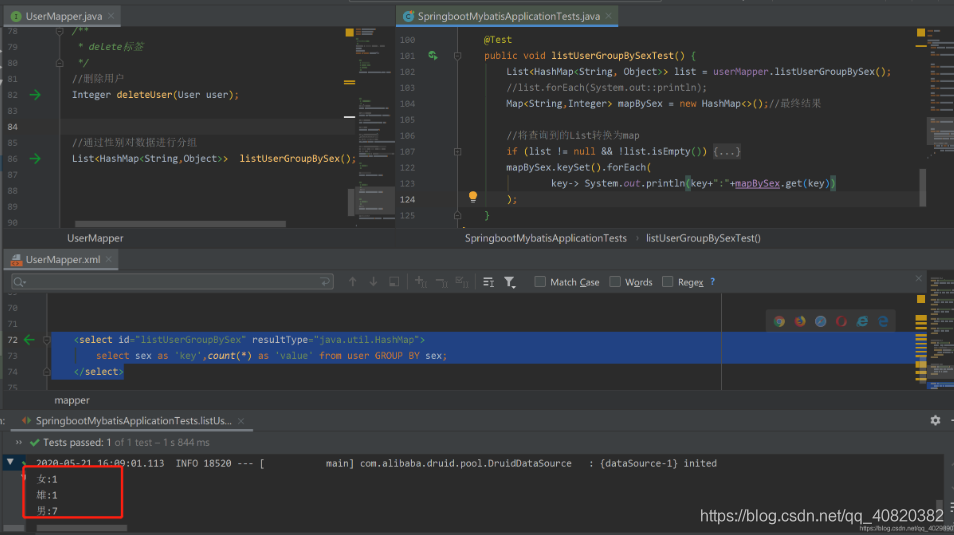
Task: Click yellow inspection indicator atop UserMapper.java editor
Action: pos(349,32)
